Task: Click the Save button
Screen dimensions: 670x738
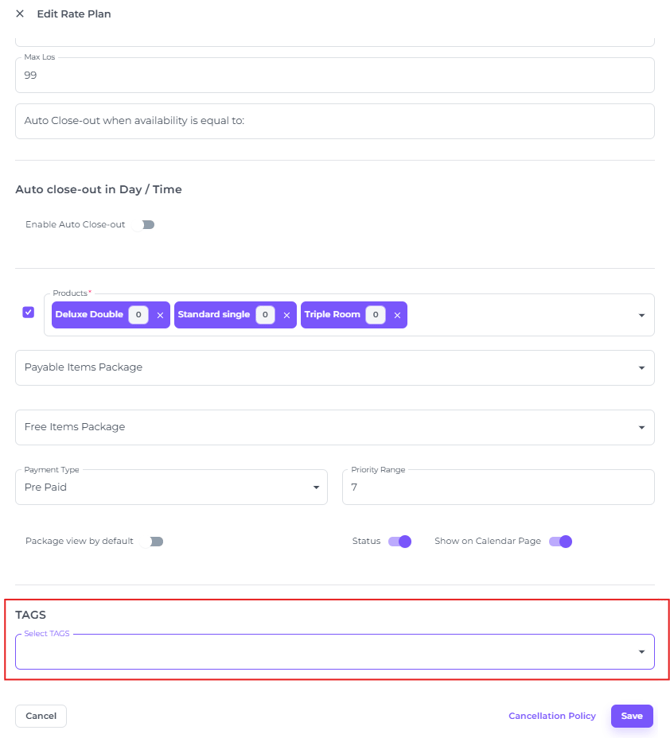Action: click(631, 716)
